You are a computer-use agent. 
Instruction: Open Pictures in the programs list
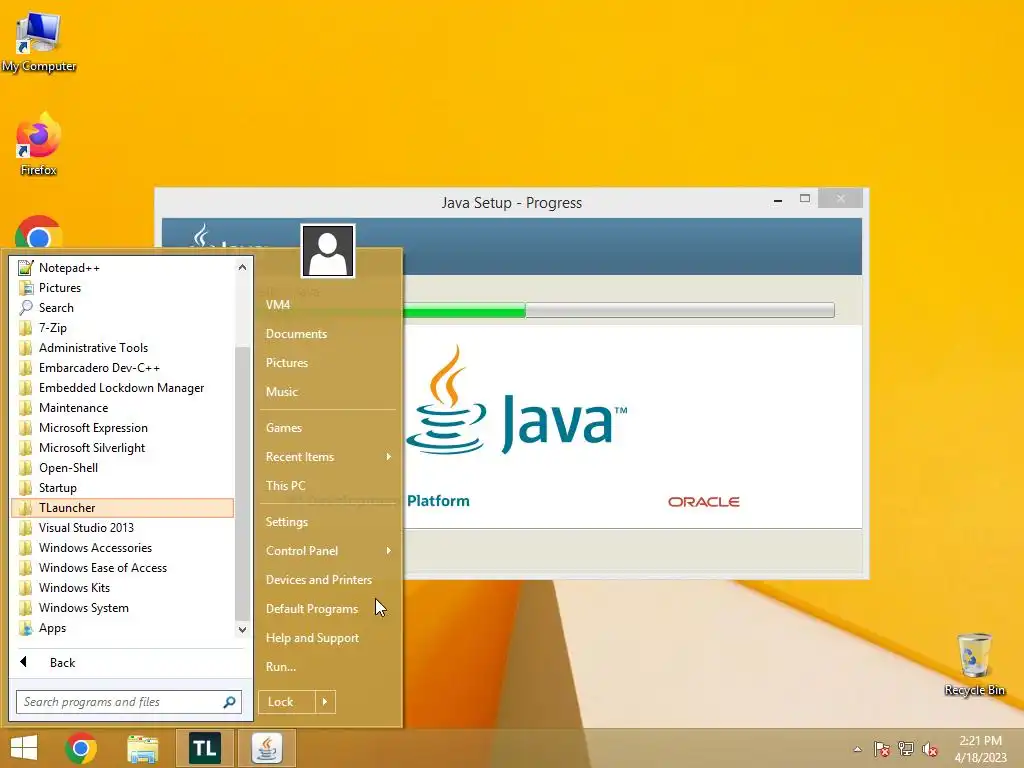pos(122,288)
